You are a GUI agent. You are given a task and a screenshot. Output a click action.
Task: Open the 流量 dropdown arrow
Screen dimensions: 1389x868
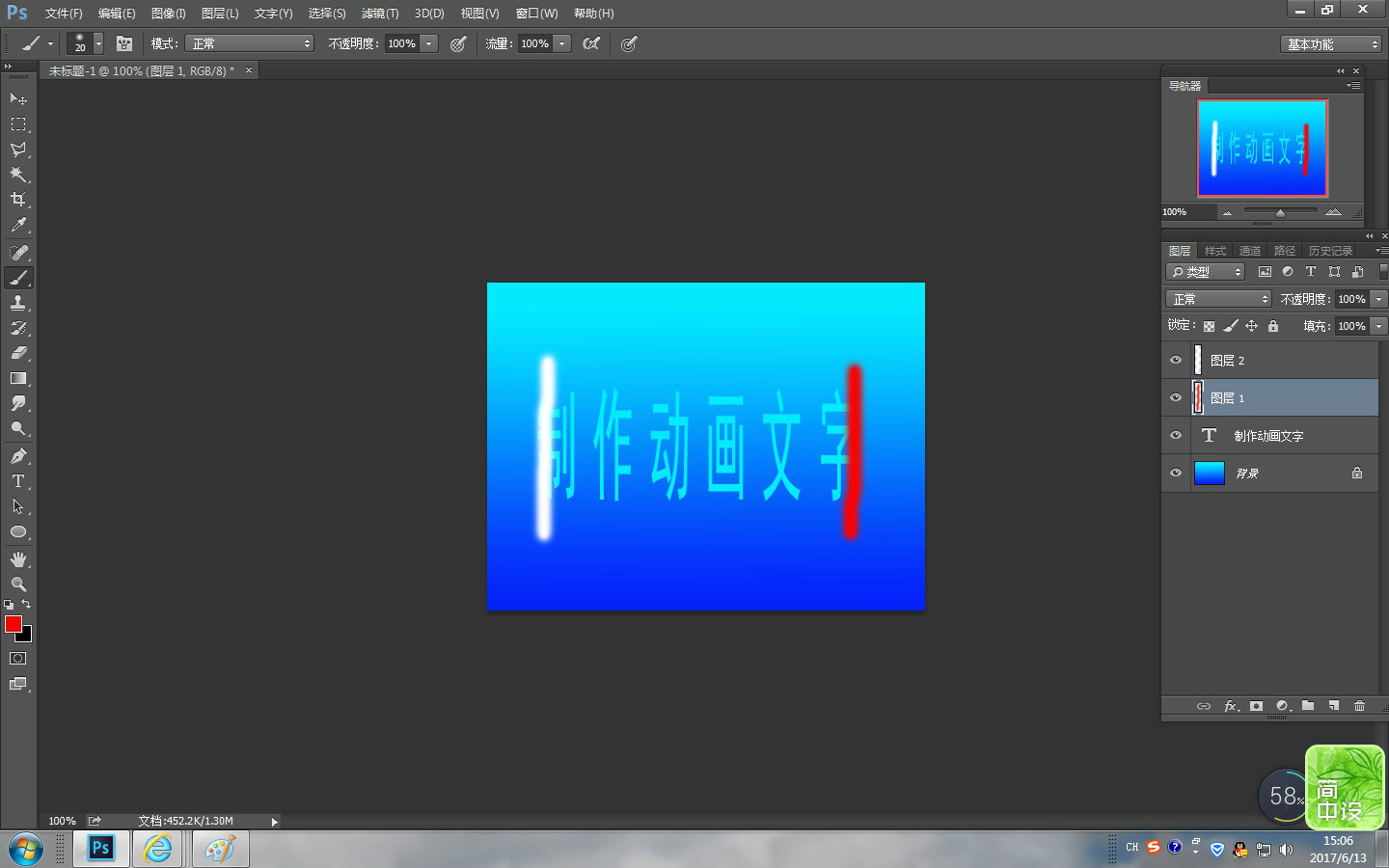click(562, 43)
